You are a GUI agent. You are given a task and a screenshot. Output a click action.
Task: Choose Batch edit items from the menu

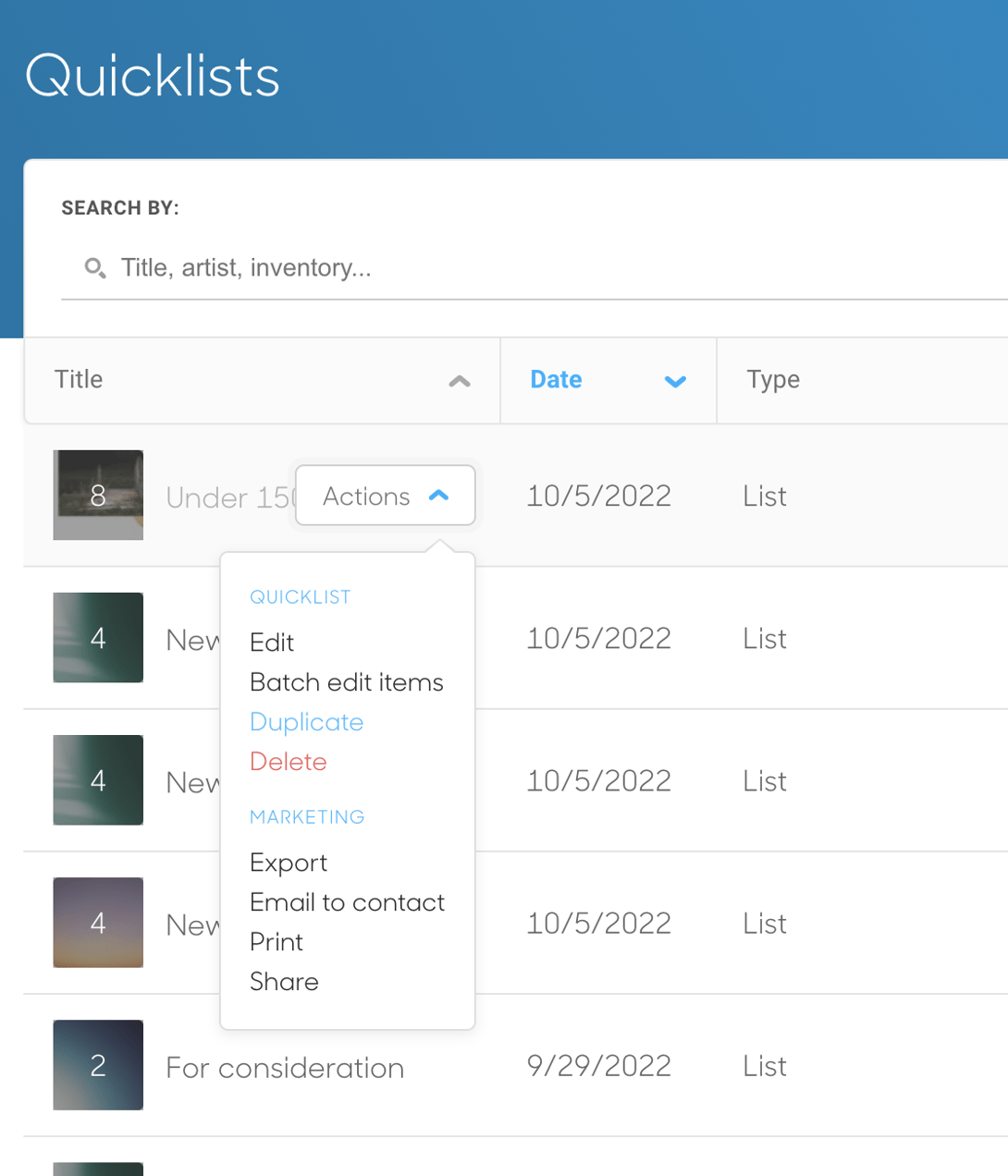coord(347,682)
